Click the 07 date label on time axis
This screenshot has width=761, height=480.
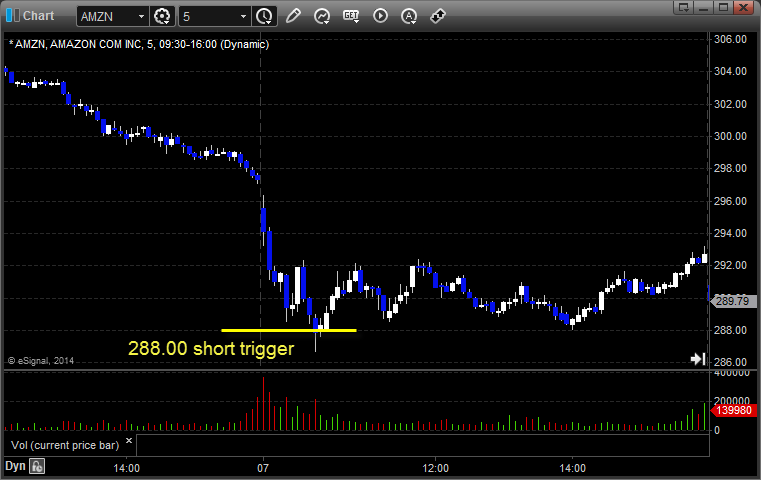pos(263,468)
